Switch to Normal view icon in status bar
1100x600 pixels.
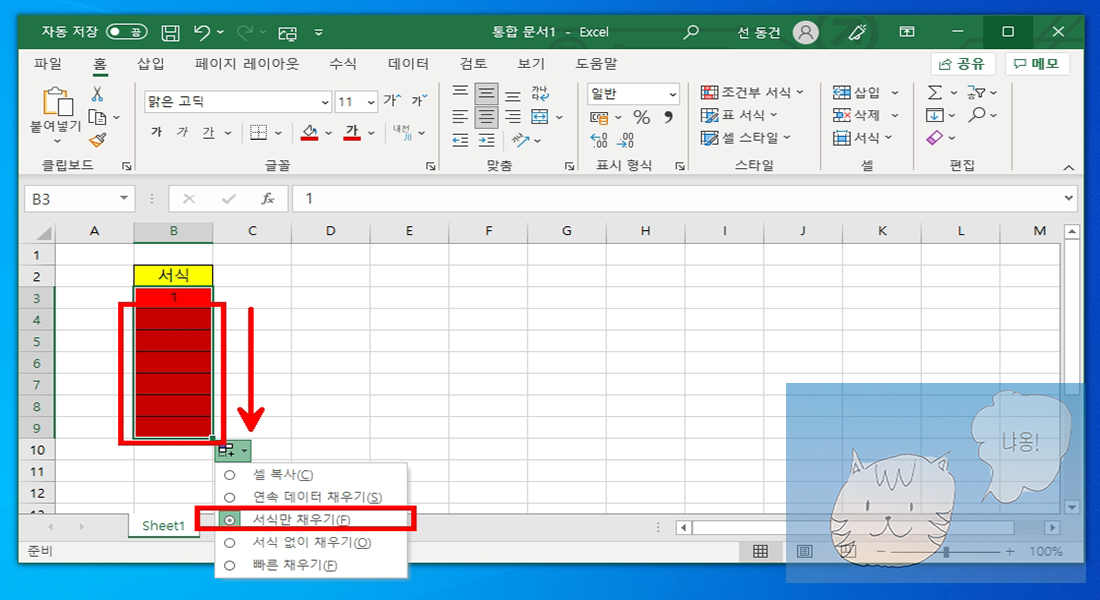click(760, 552)
